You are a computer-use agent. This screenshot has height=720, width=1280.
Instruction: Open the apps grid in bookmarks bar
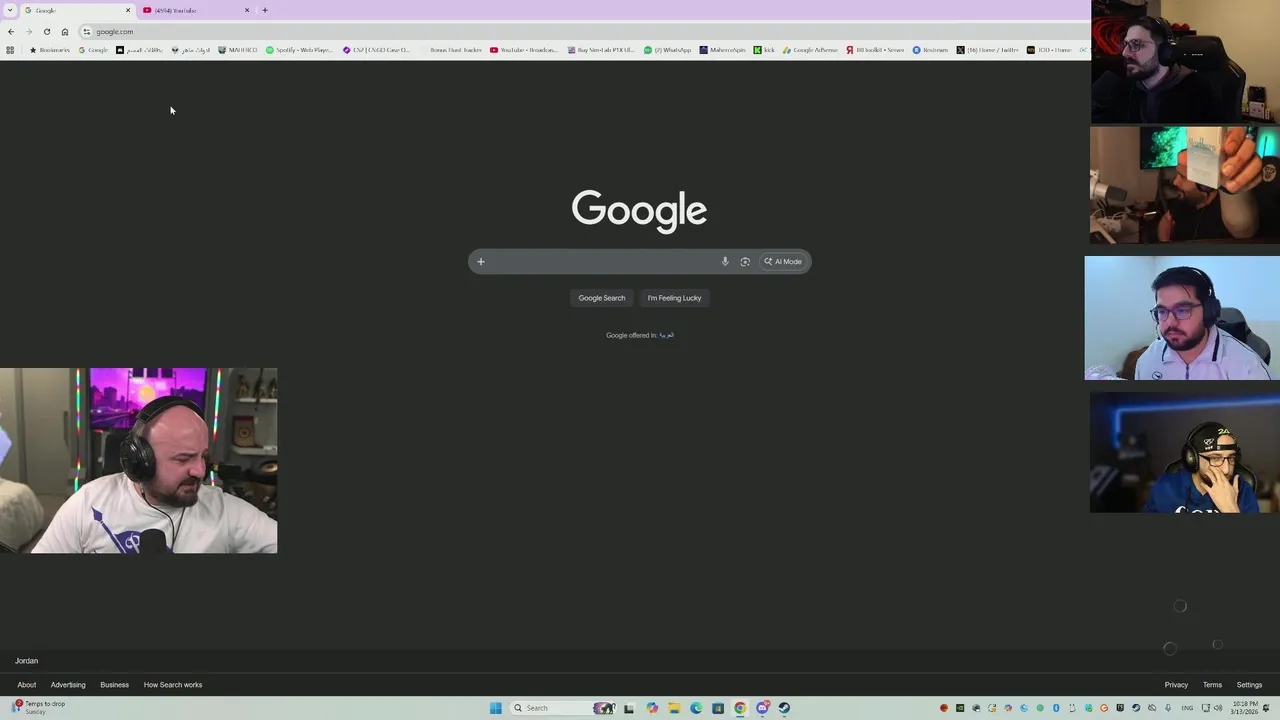10,50
